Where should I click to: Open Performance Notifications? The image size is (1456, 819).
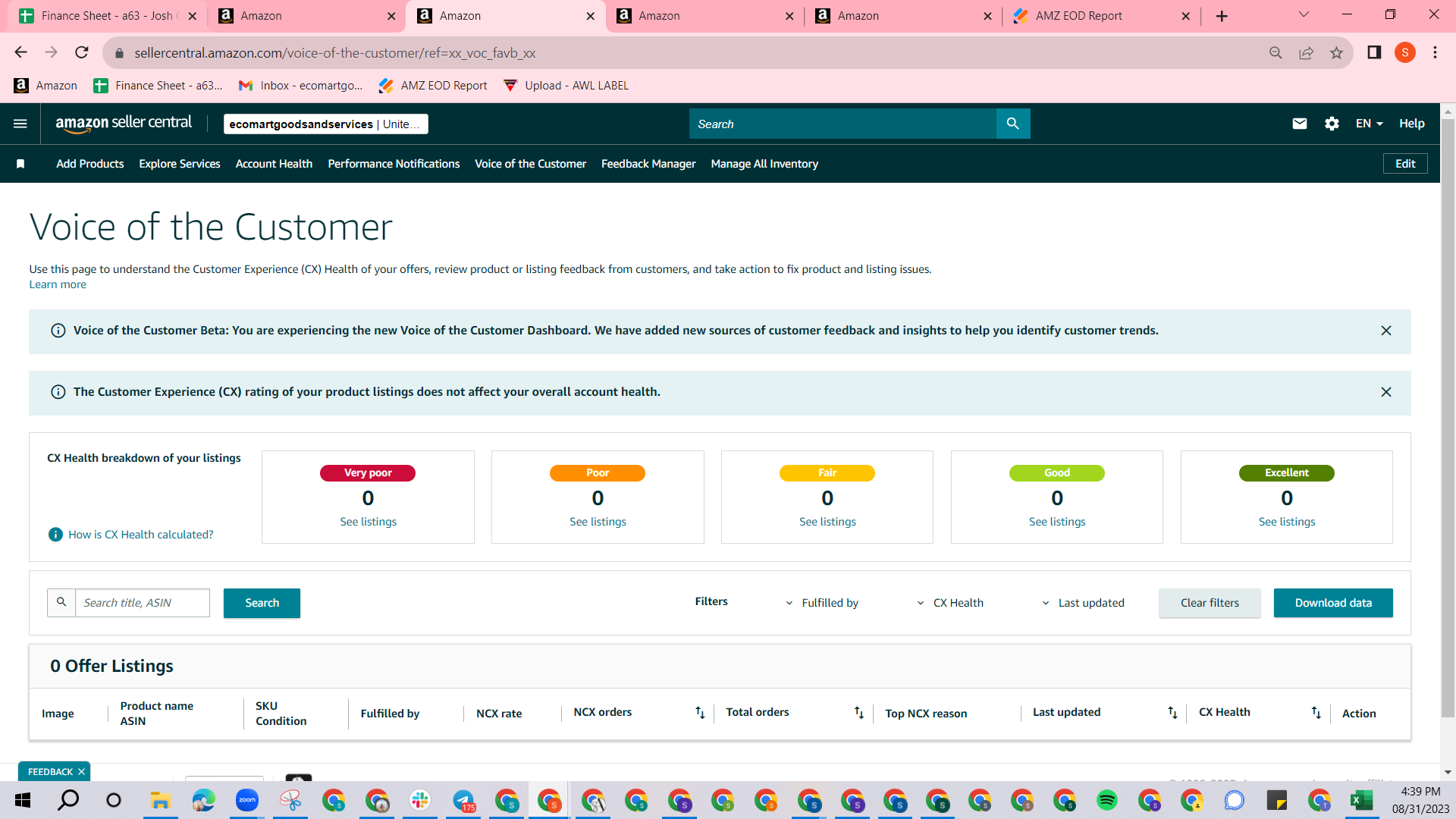(394, 164)
